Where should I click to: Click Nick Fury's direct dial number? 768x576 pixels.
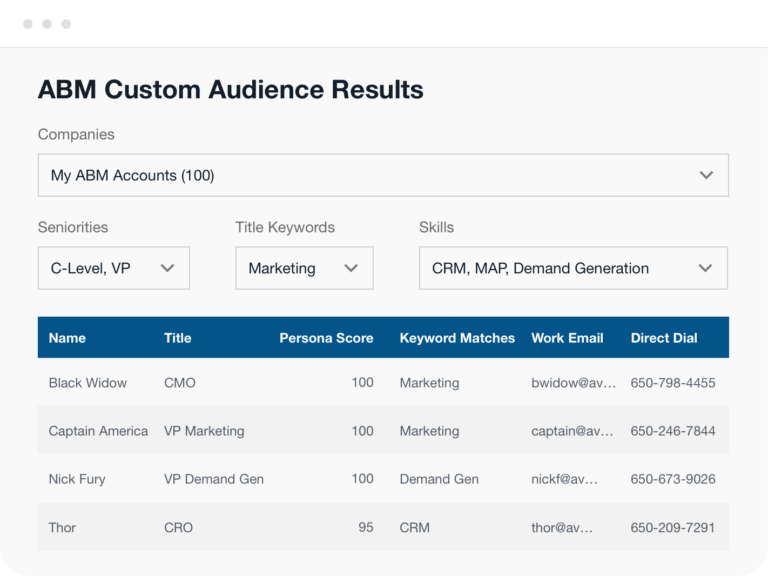tap(673, 479)
